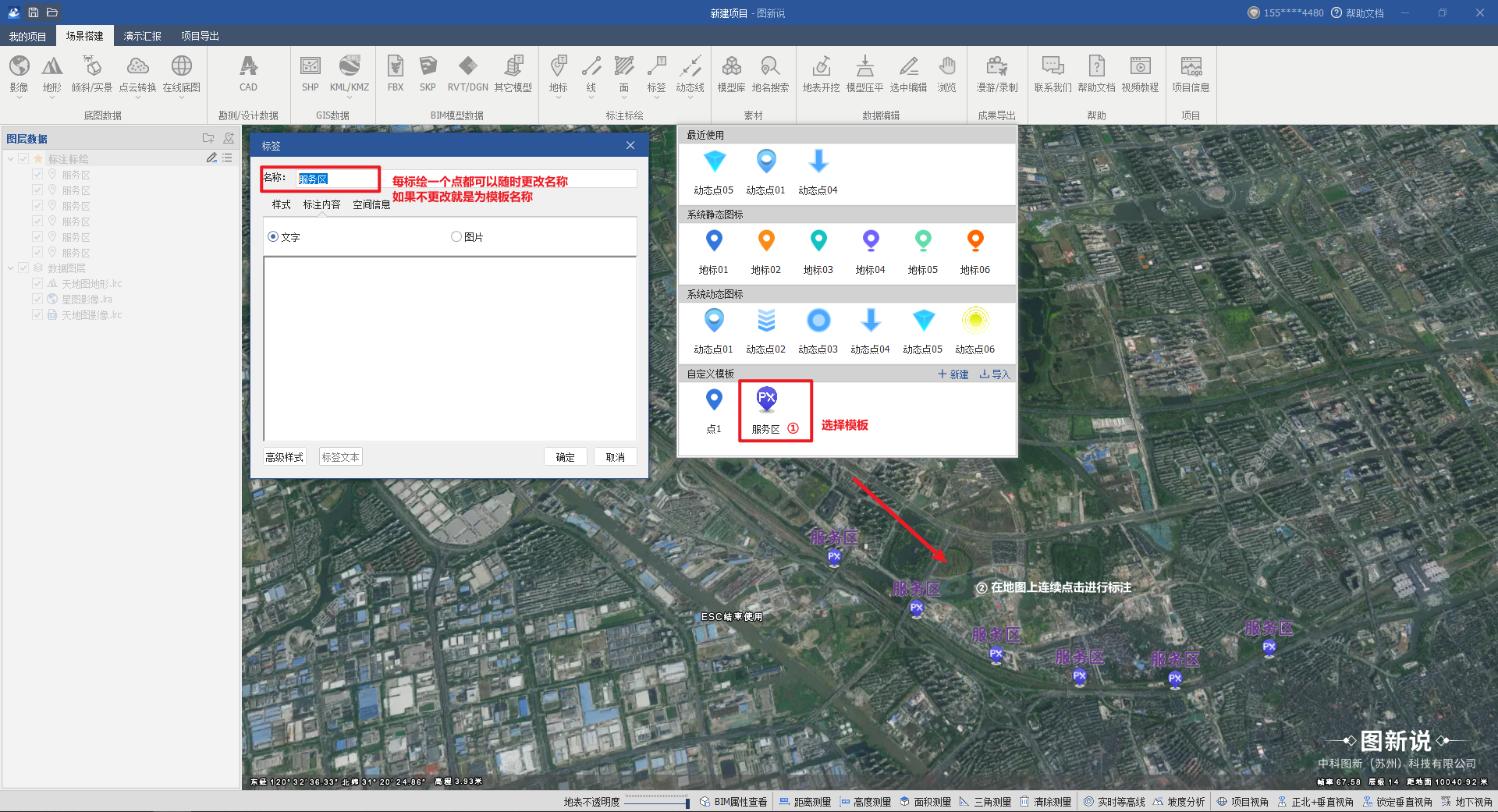
Task: Open the 空间信息 tab in dialog
Action: (x=371, y=205)
